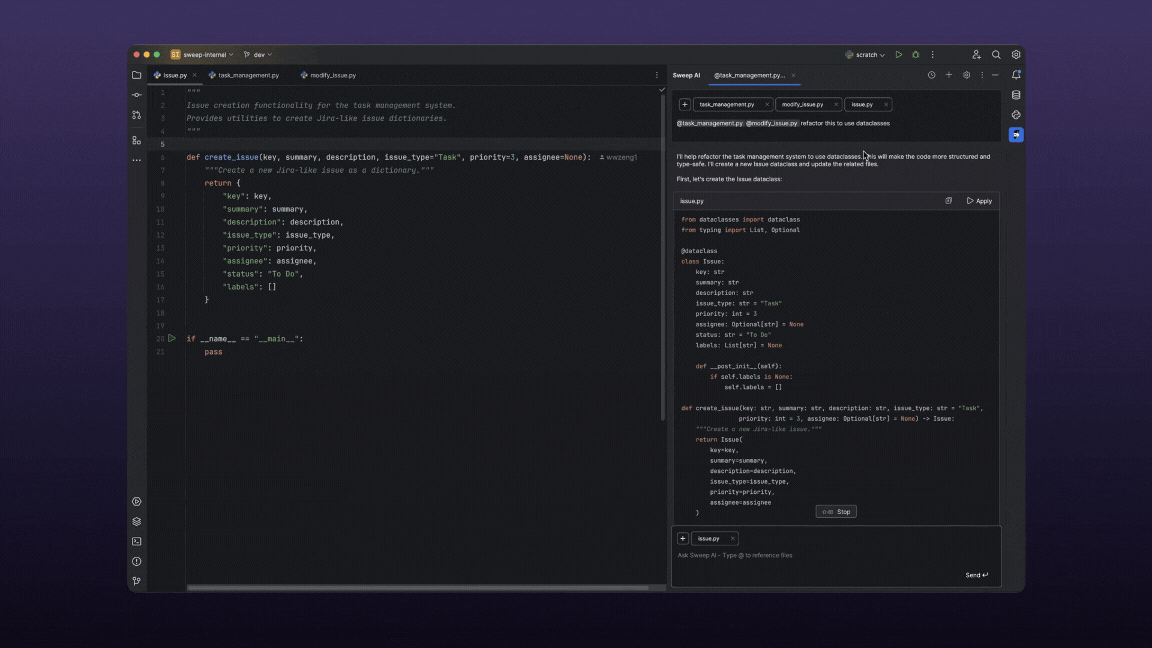Show more tool windows ellipsis in left sidebar
The width and height of the screenshot is (1152, 648).
coord(137,160)
